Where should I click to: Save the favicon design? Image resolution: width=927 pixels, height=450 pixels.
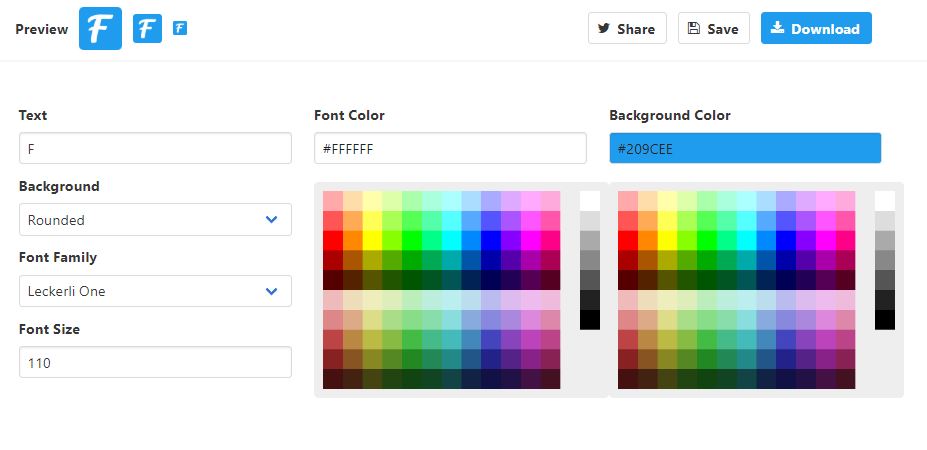(x=713, y=29)
